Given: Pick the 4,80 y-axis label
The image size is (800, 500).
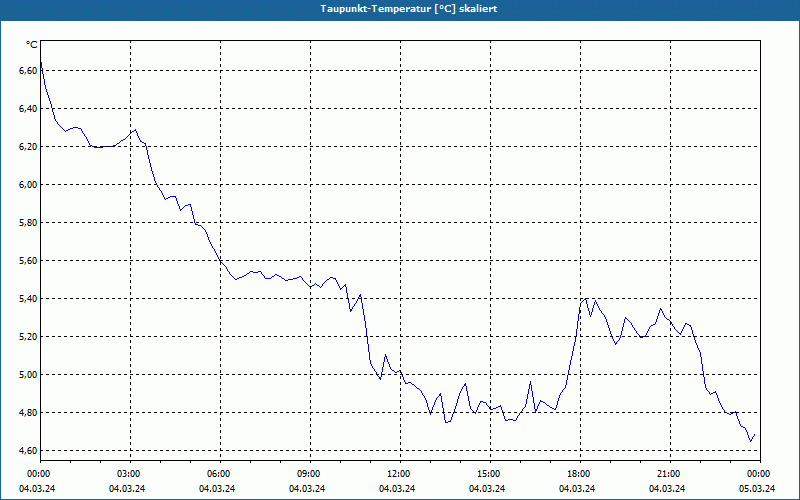Looking at the screenshot, I should (x=28, y=412).
